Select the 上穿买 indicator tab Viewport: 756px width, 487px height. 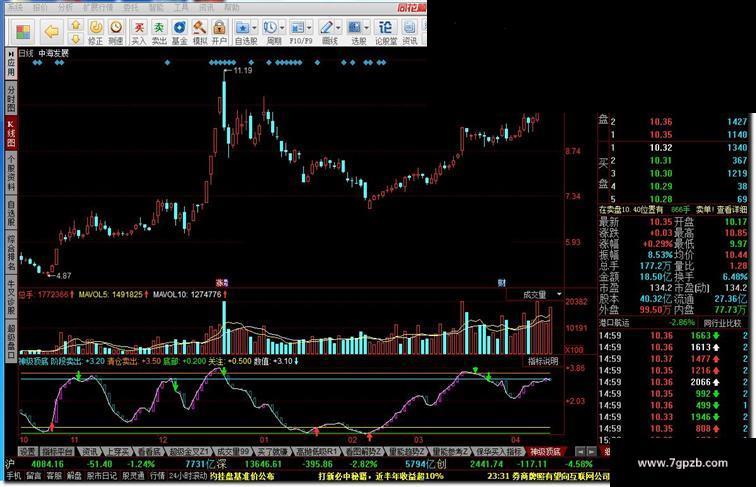(x=118, y=452)
